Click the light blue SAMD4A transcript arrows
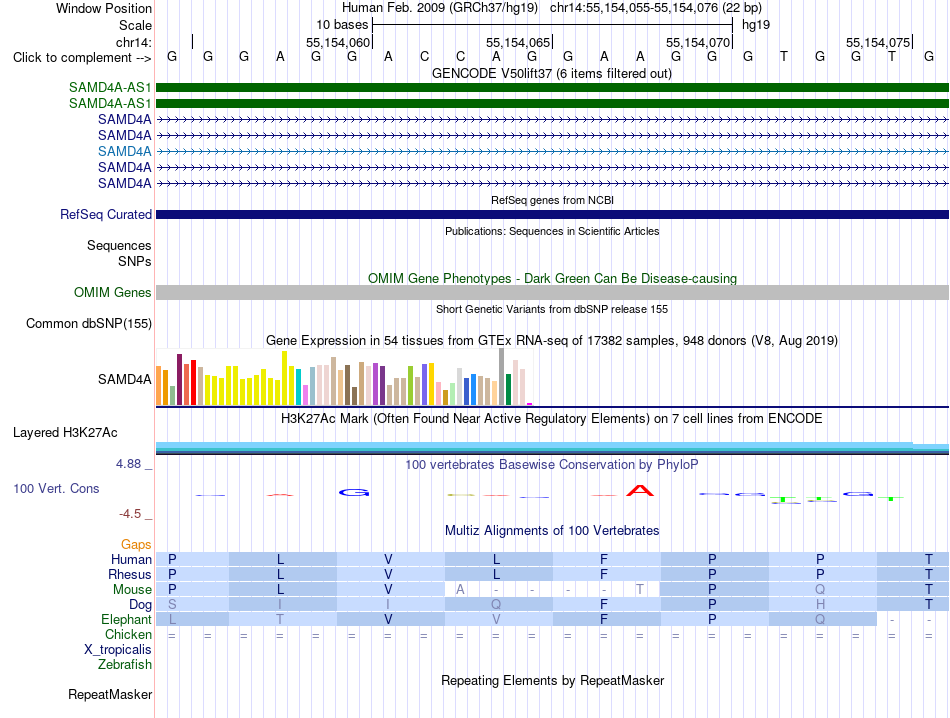The image size is (950, 718). (x=552, y=151)
